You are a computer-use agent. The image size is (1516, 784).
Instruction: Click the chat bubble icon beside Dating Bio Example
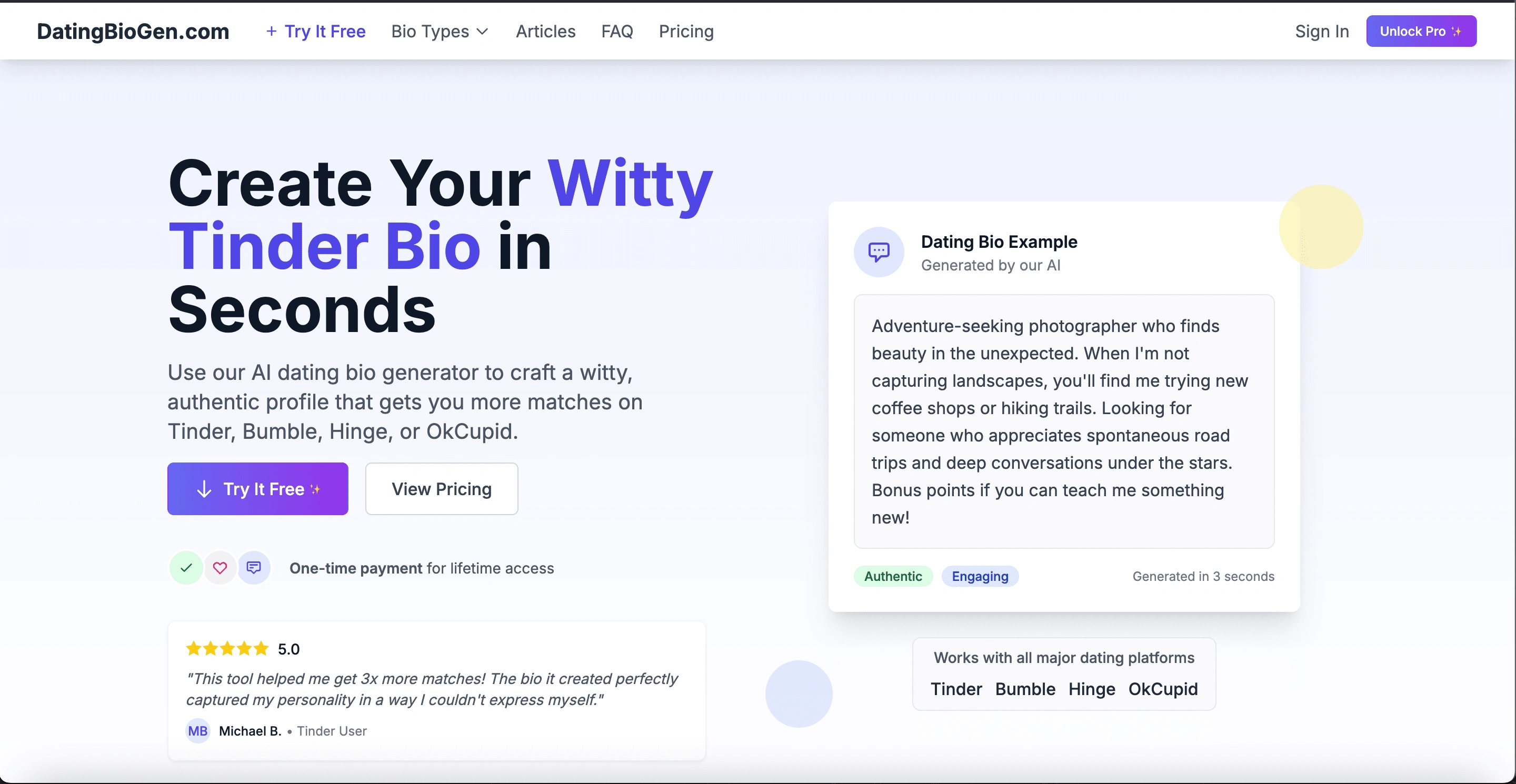[879, 253]
